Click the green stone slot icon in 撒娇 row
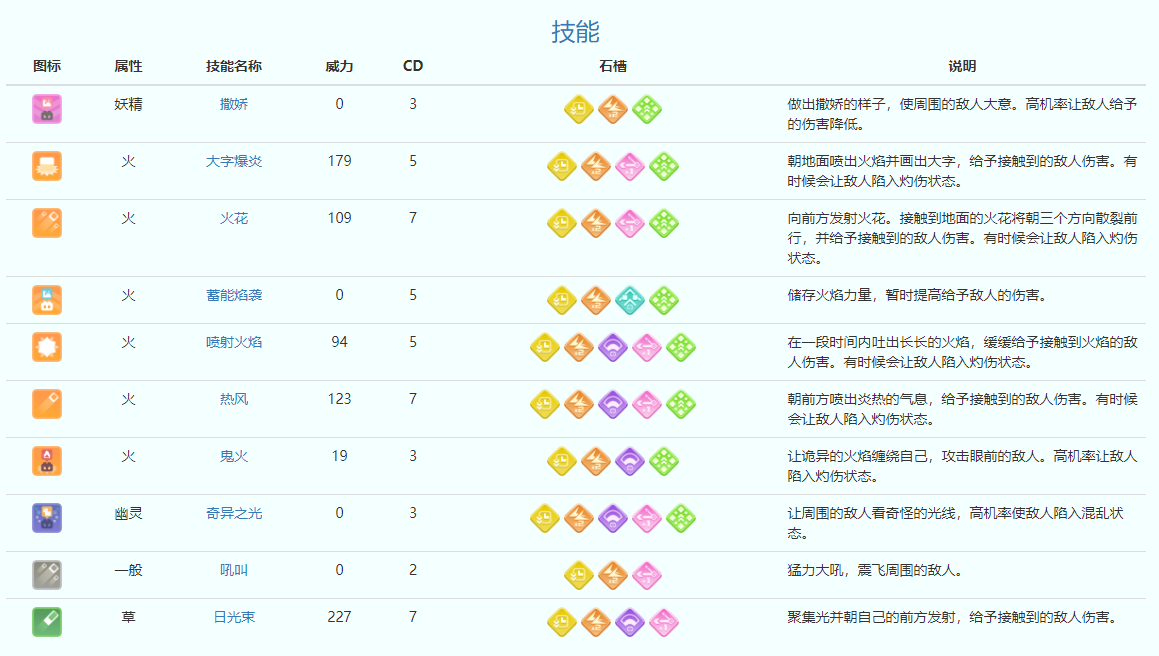 click(x=647, y=109)
